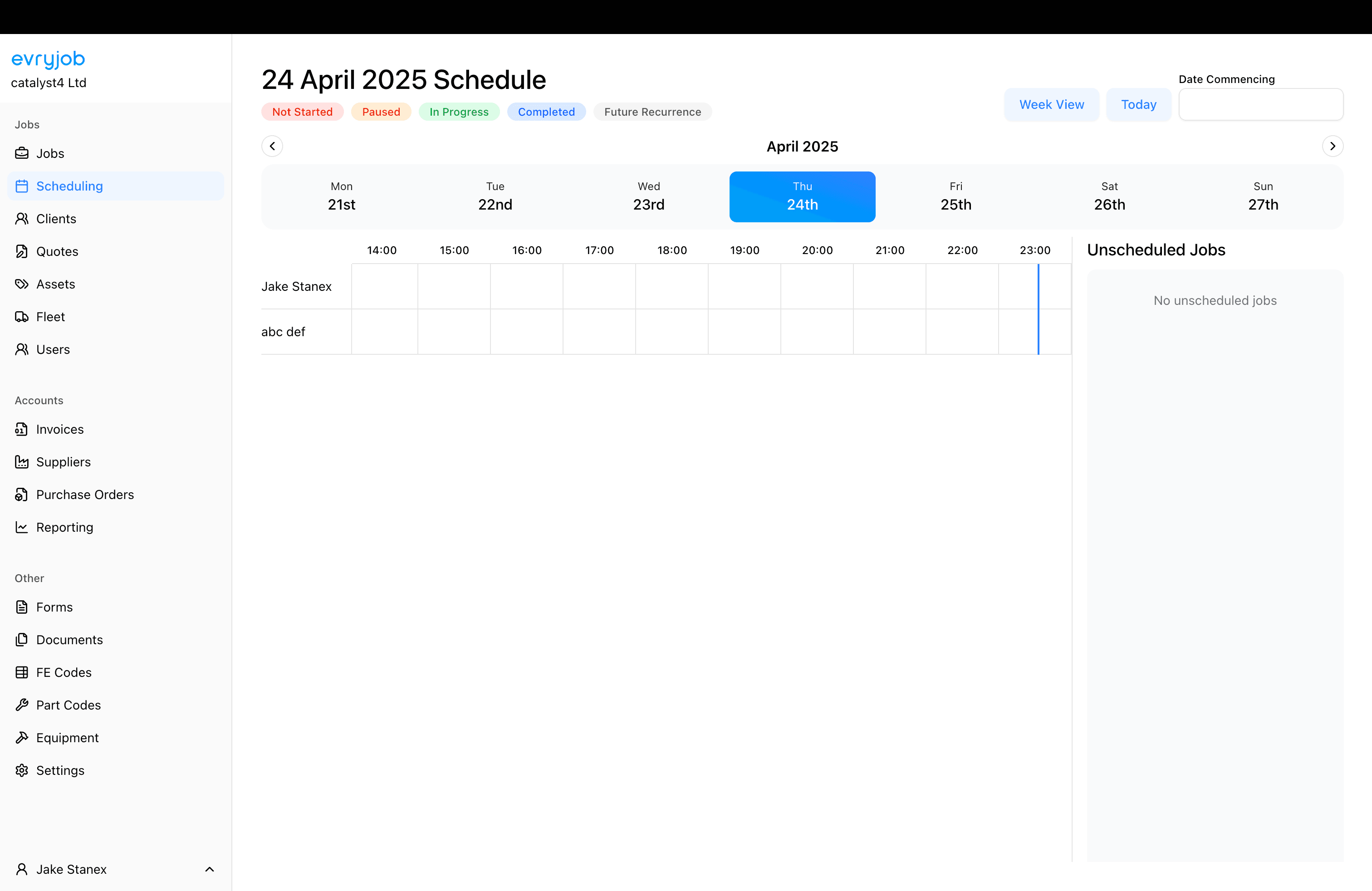Click the Fleet truck icon

[x=22, y=317]
